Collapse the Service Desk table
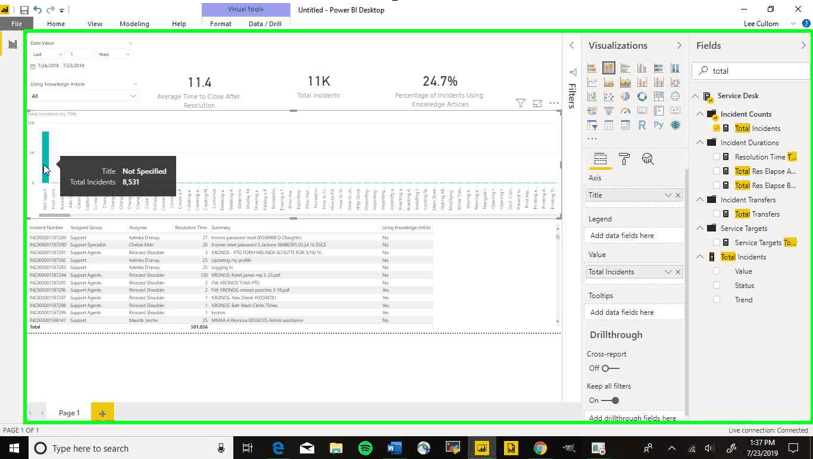Image resolution: width=813 pixels, height=459 pixels. [695, 96]
